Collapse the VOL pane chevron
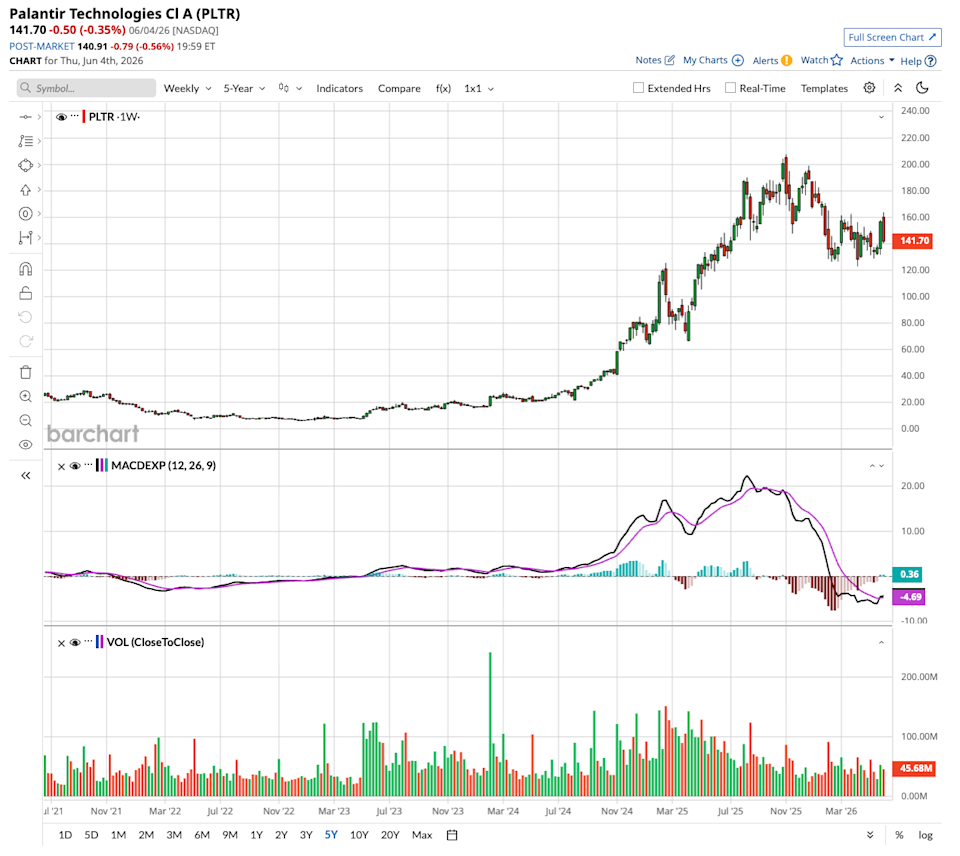Image resolution: width=960 pixels, height=856 pixels. click(x=882, y=642)
